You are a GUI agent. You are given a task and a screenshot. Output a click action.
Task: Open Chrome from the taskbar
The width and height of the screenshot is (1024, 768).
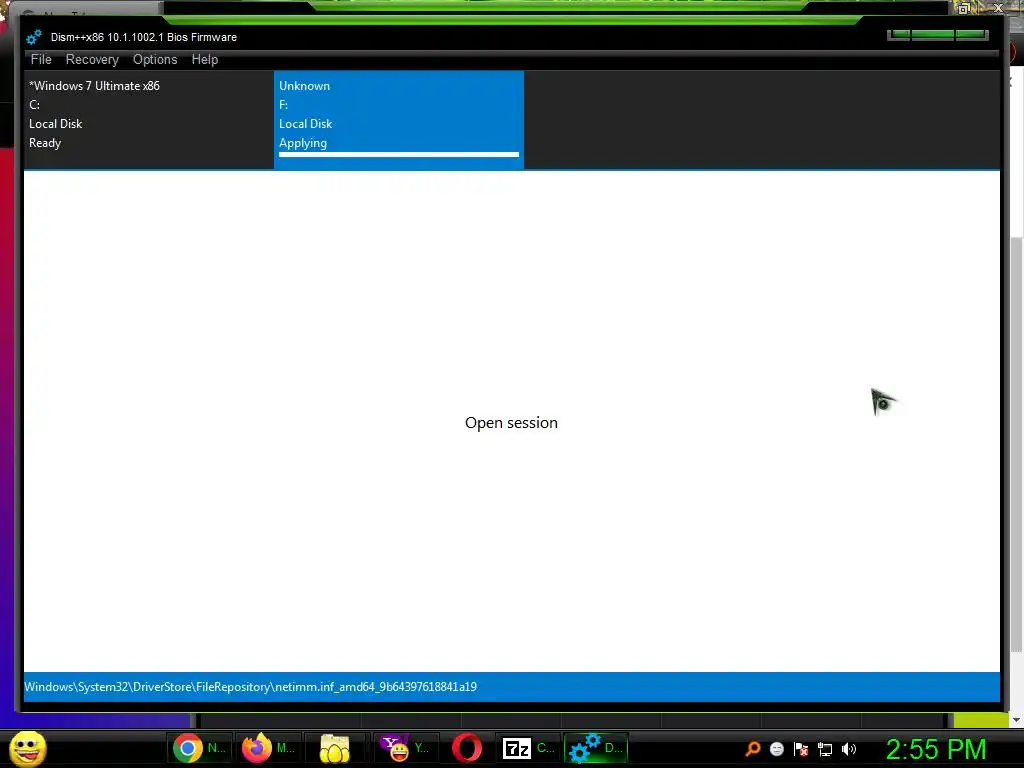pos(199,748)
